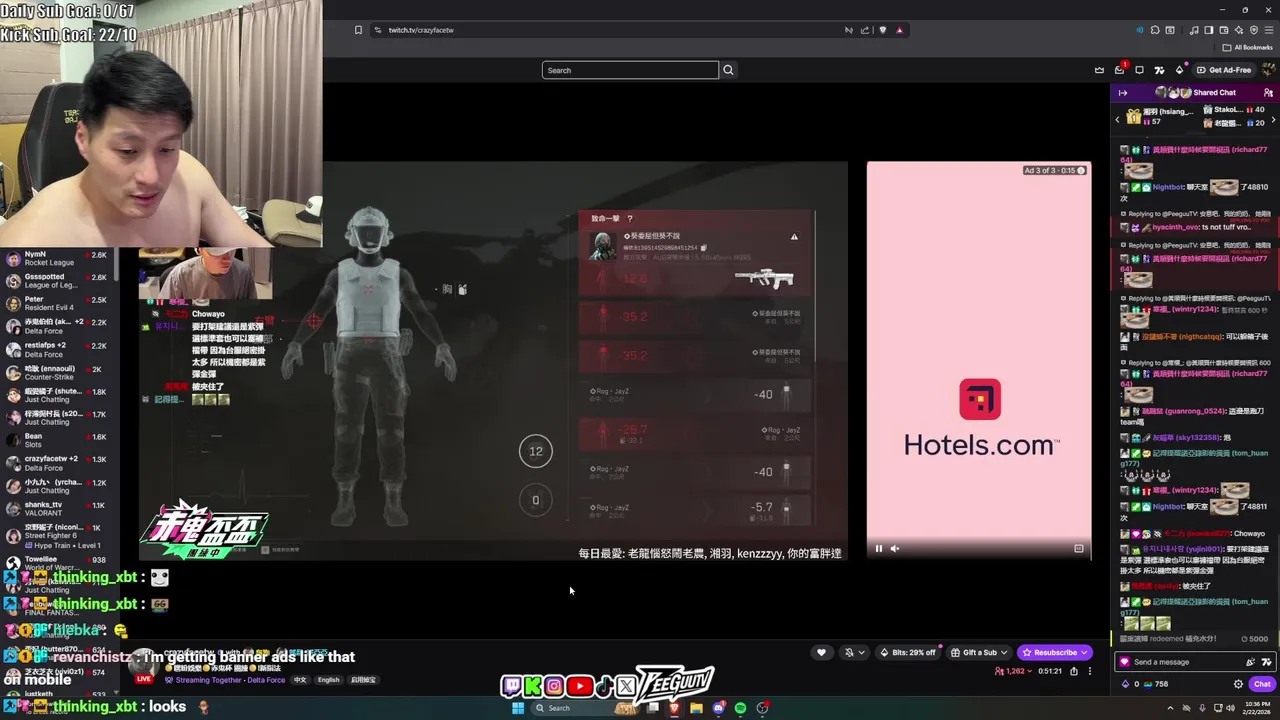Click the 中文 language tag
The width and height of the screenshot is (1280, 720).
click(x=300, y=680)
